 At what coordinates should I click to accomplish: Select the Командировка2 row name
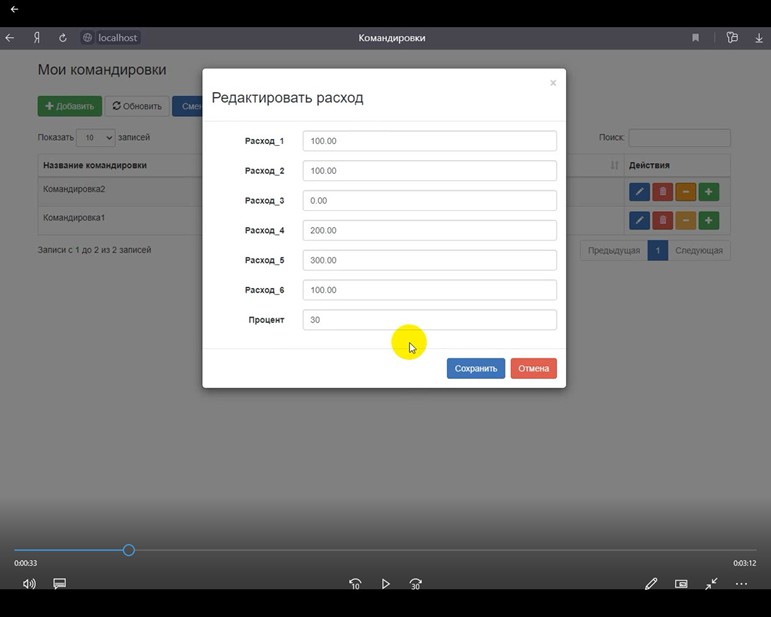(x=74, y=189)
